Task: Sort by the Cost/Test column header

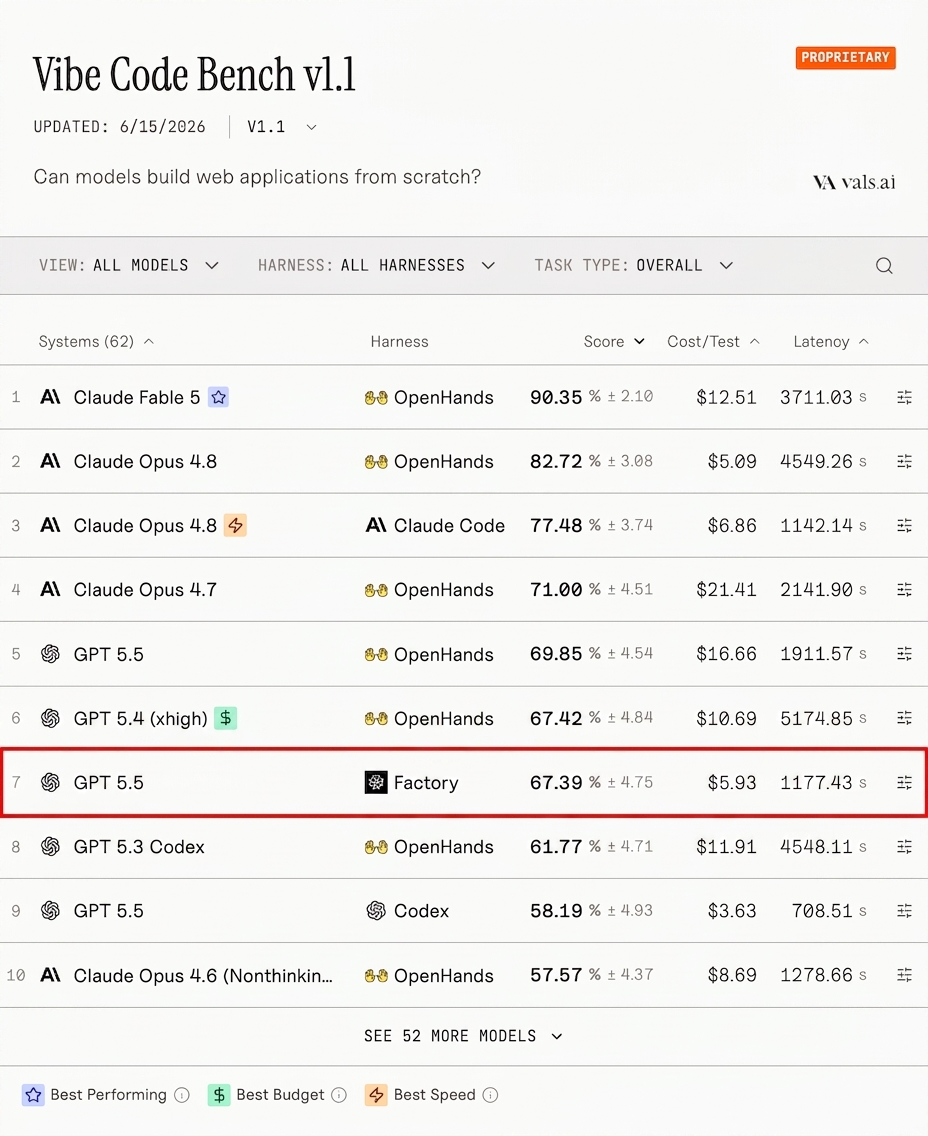Action: click(x=713, y=341)
